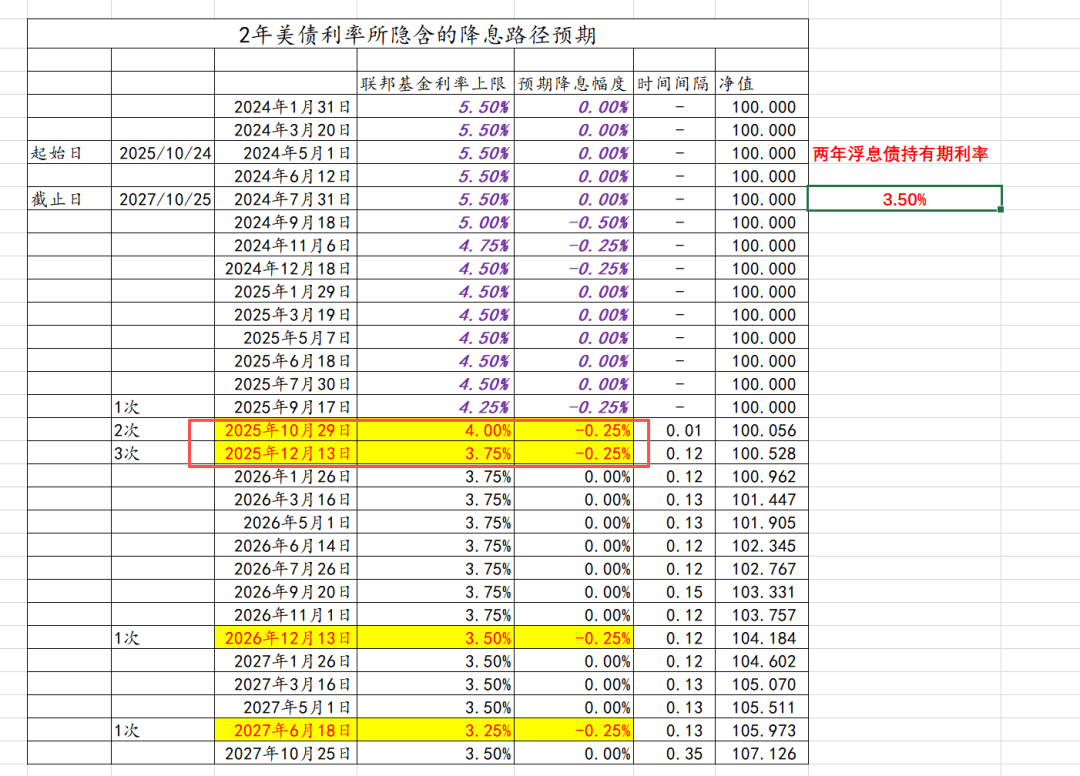Select the final net value 107.126
This screenshot has width=1080, height=776.
click(x=761, y=753)
